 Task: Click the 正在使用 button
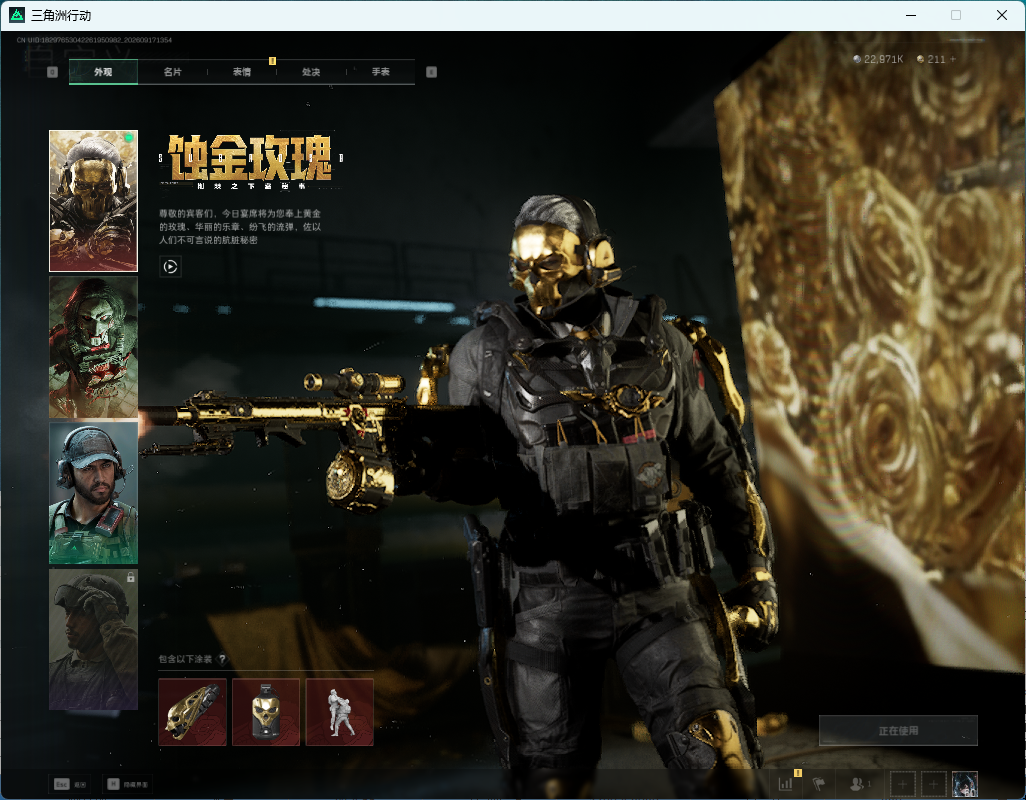(x=898, y=731)
